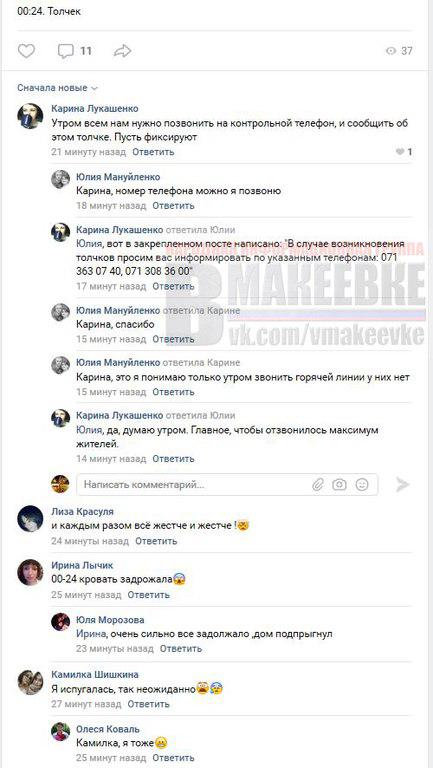
Task: Click Ответить under Юлия's Карина, спасибо
Action: click(x=173, y=339)
